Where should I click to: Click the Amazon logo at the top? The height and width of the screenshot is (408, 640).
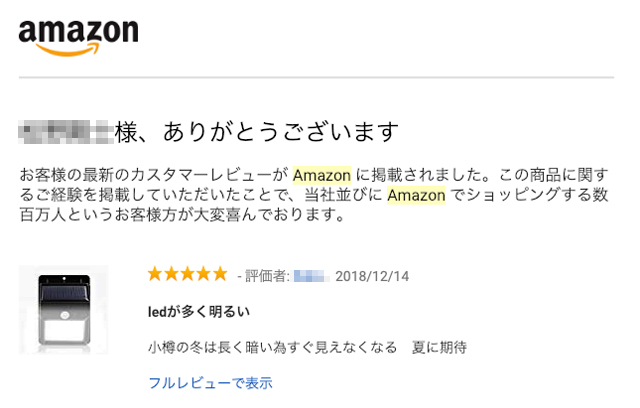(x=78, y=37)
